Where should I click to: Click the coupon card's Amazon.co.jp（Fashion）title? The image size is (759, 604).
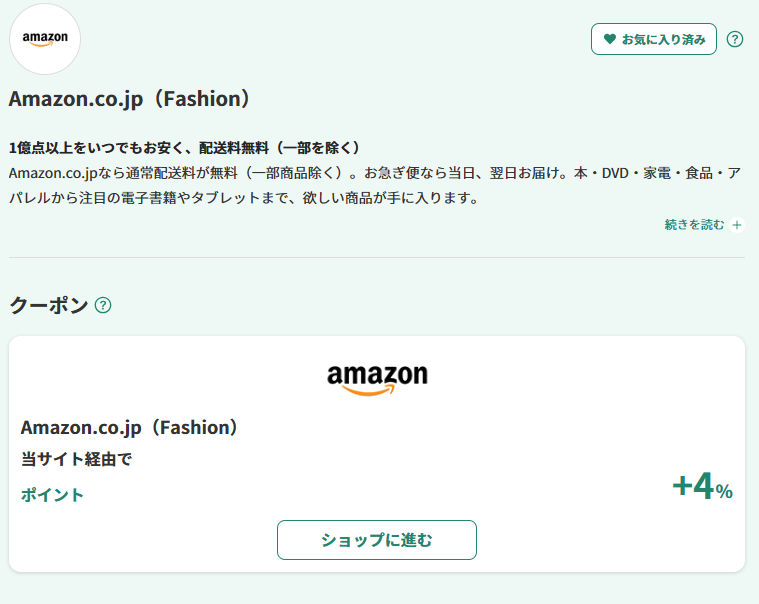coord(131,427)
